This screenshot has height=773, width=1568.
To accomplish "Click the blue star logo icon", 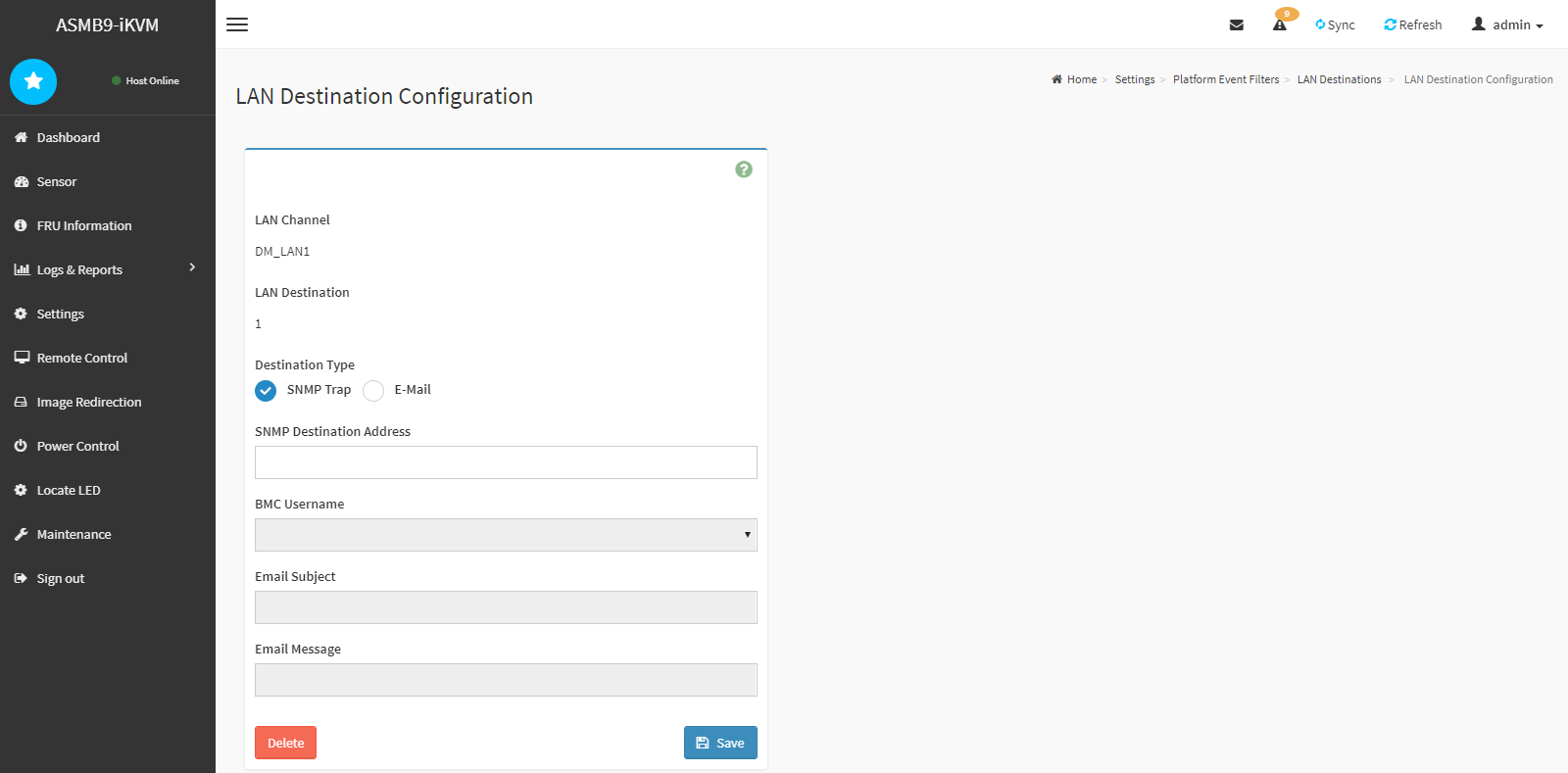I will 33,81.
